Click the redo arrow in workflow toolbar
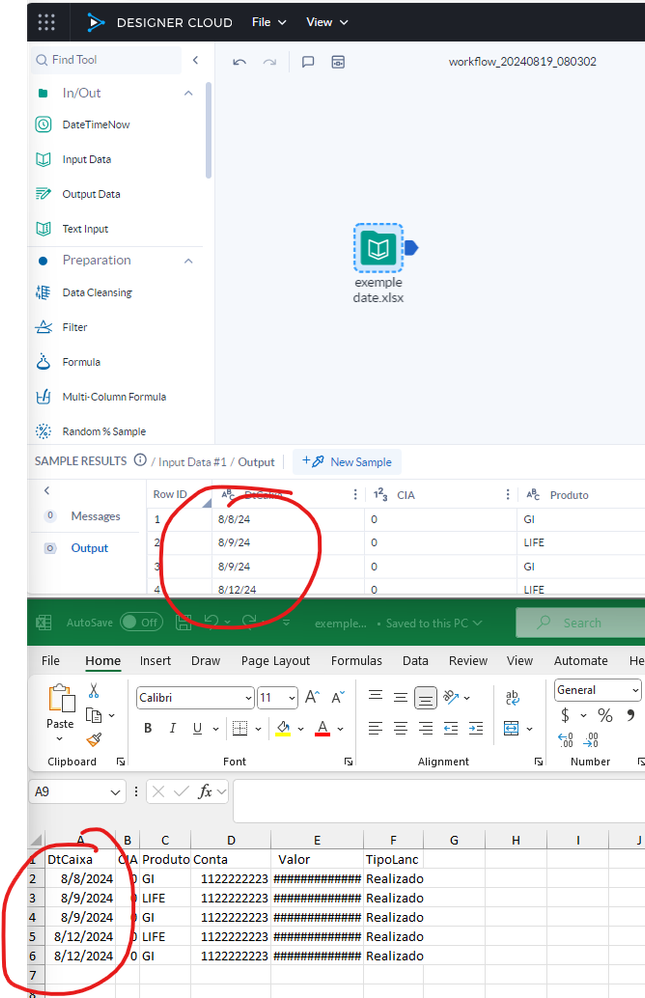This screenshot has width=645, height=998. 270,62
